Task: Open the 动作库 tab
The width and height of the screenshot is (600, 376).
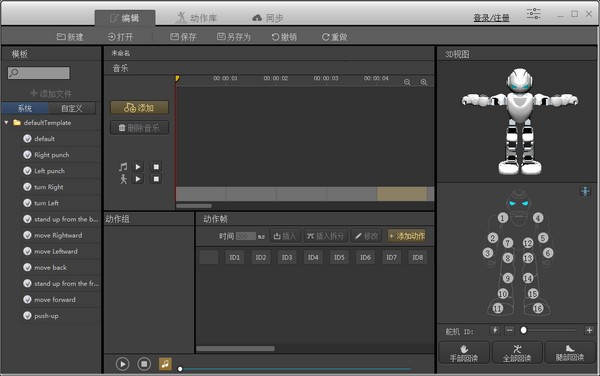Action: point(197,18)
